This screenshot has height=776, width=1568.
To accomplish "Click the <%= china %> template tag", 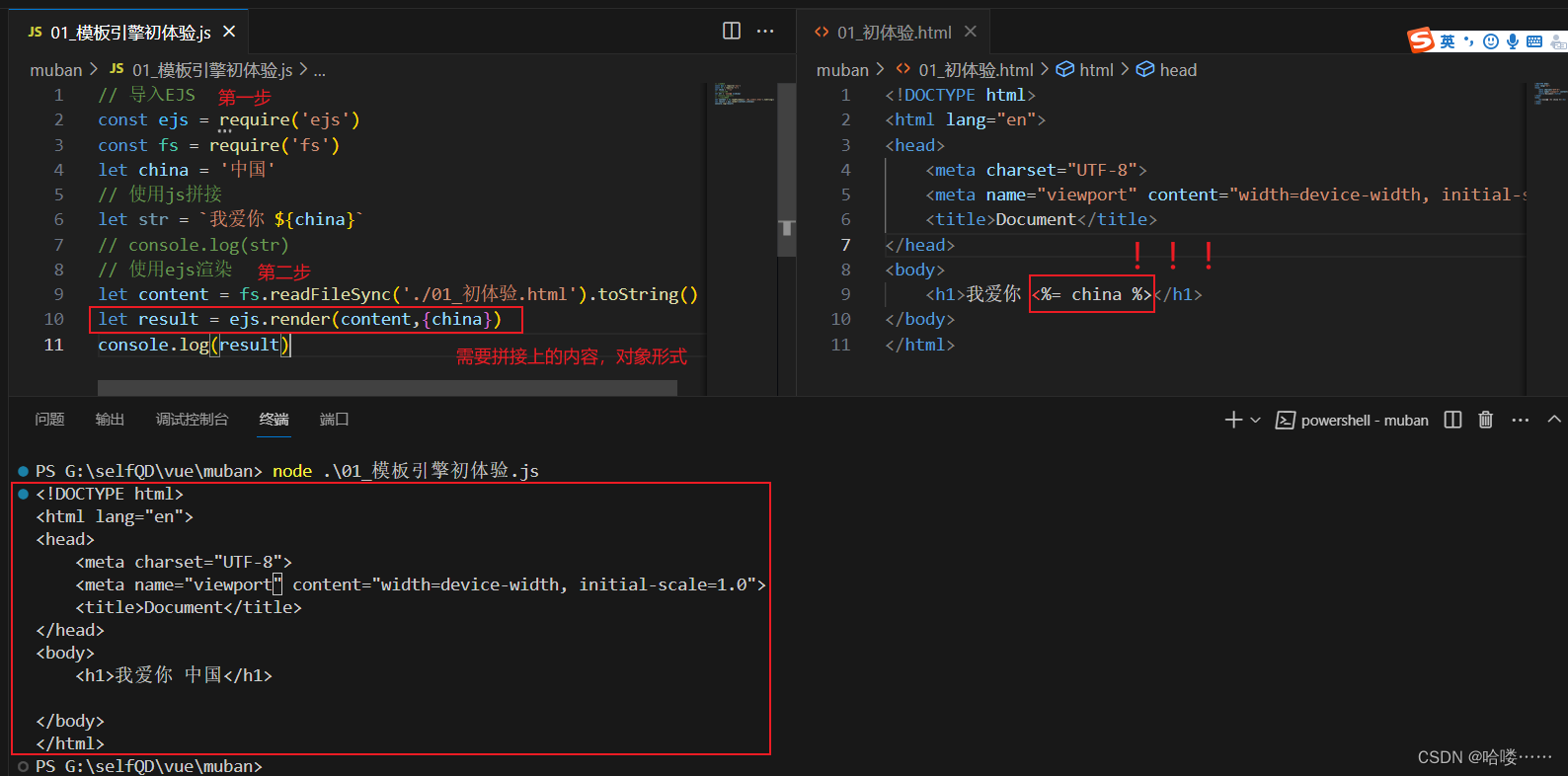I will point(1091,294).
